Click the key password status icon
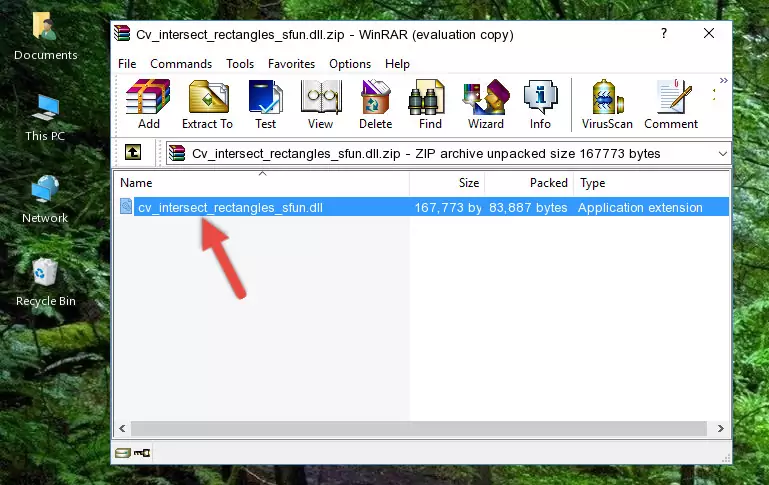Image resolution: width=769 pixels, height=485 pixels. 142,453
